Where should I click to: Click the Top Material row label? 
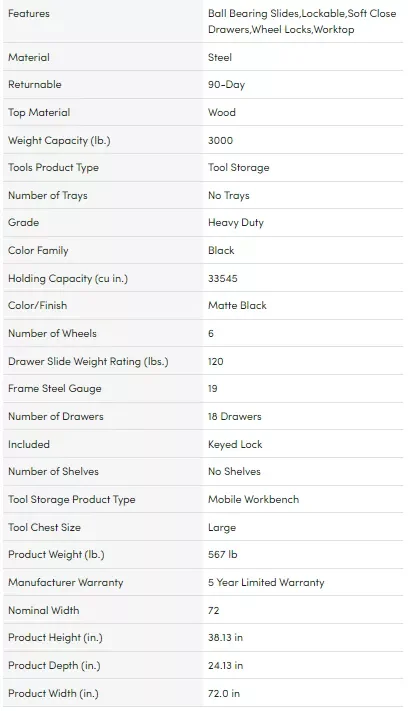click(x=39, y=112)
